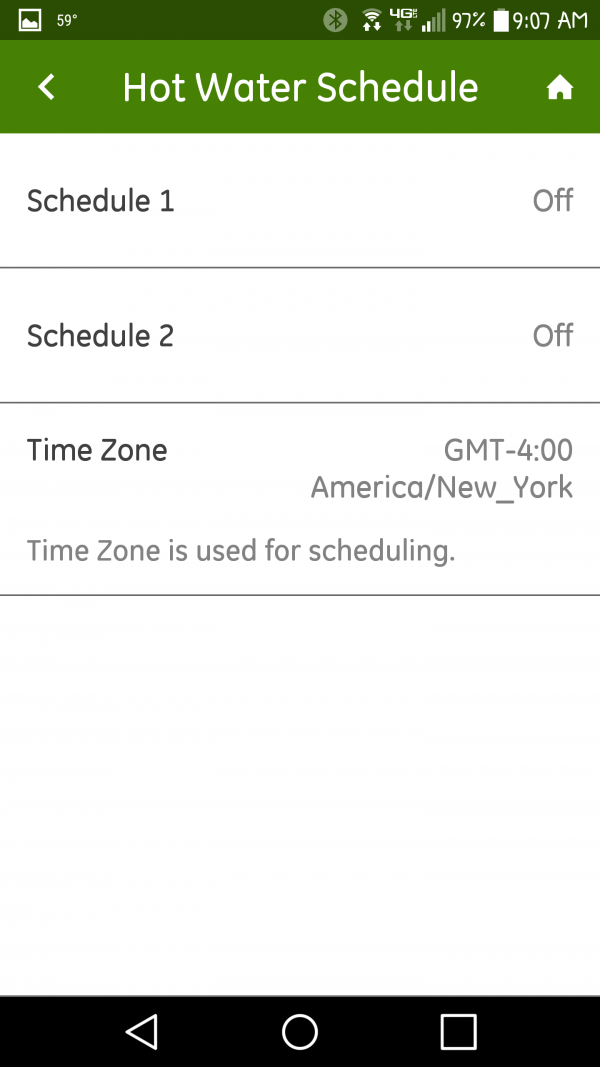
Task: Open recent apps square button
Action: coord(459,1032)
